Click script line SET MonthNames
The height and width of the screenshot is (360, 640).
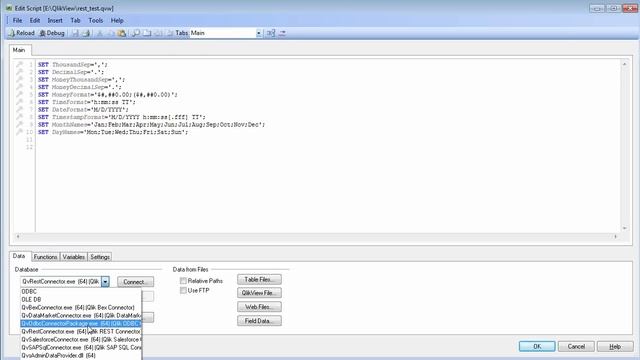pos(151,124)
